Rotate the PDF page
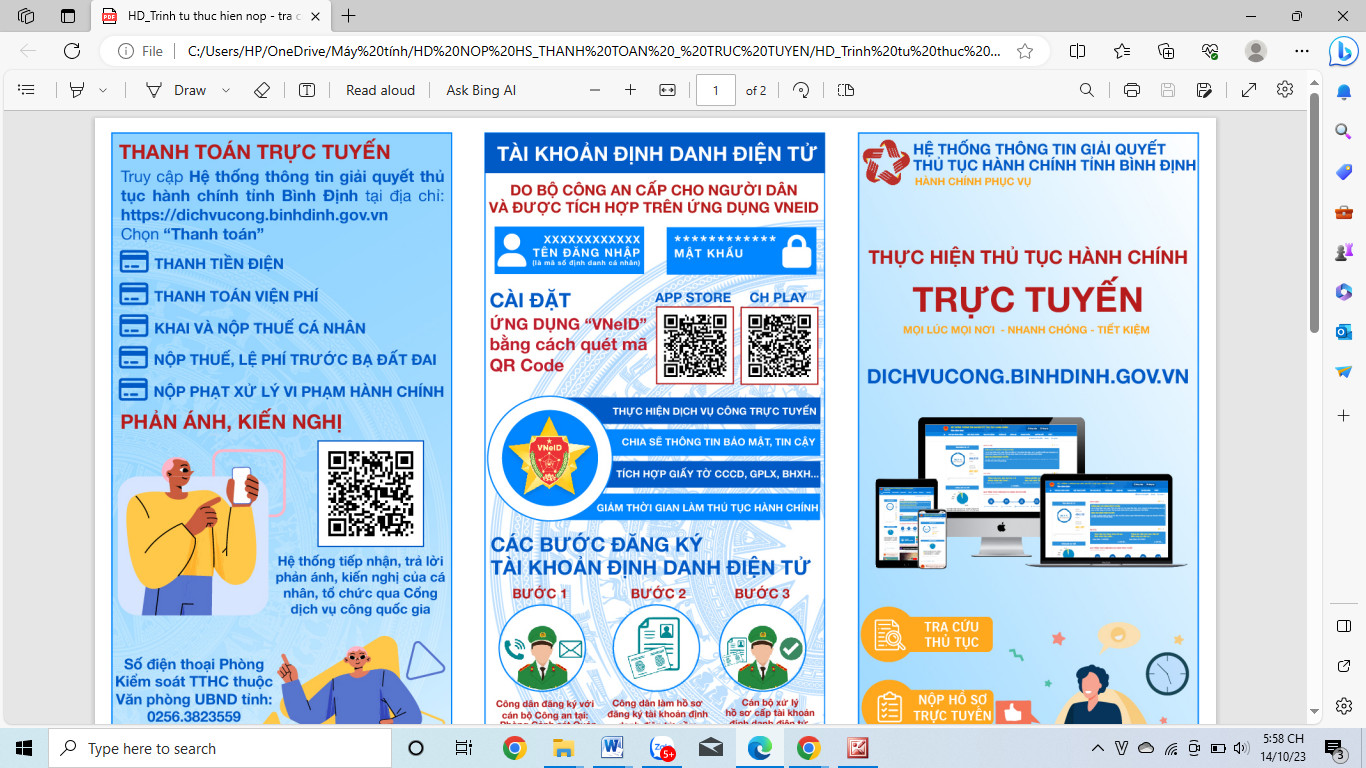 click(x=801, y=90)
